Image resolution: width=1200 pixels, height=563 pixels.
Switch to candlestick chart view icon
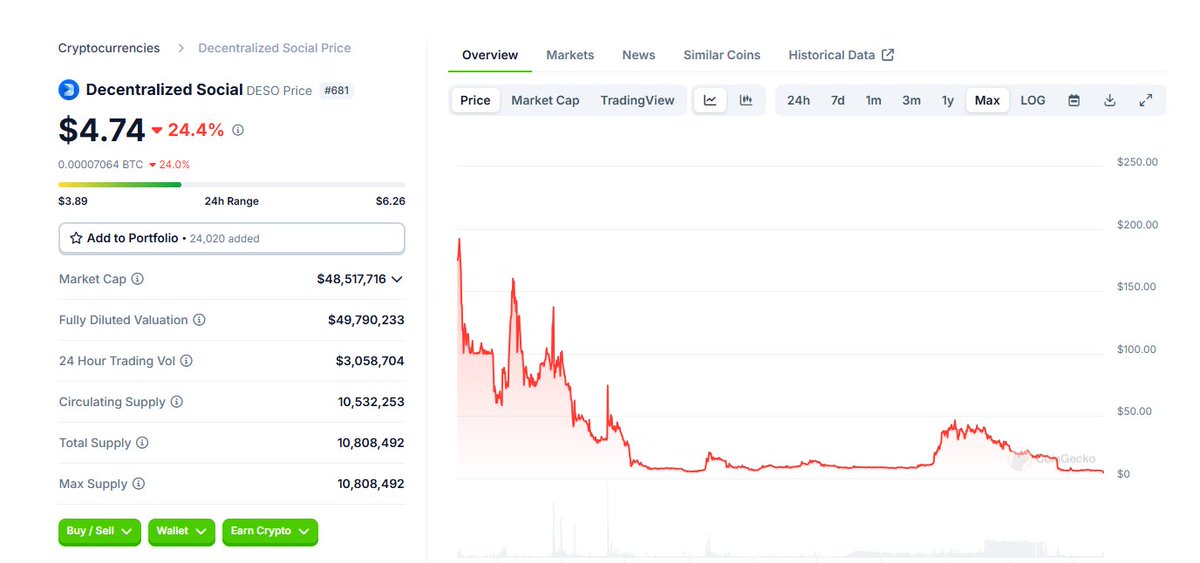(x=746, y=100)
